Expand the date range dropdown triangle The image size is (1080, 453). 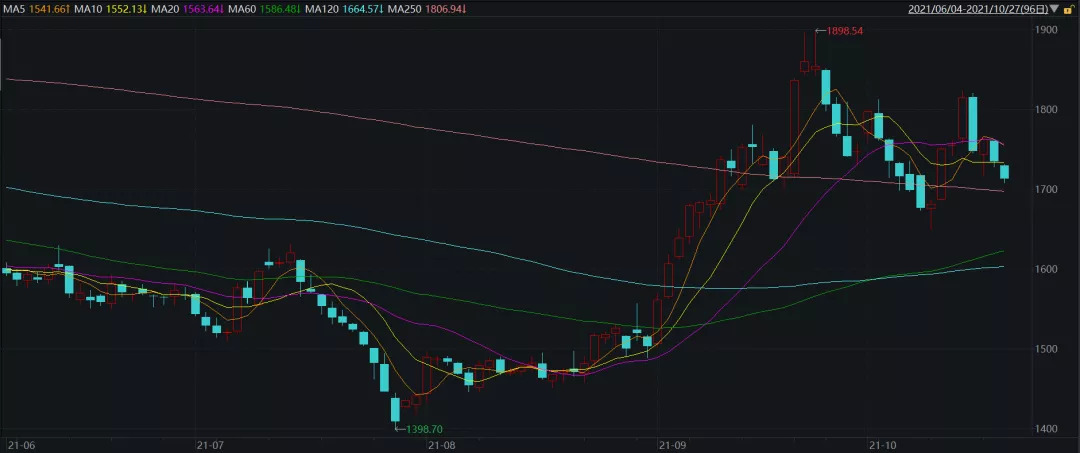(1054, 9)
